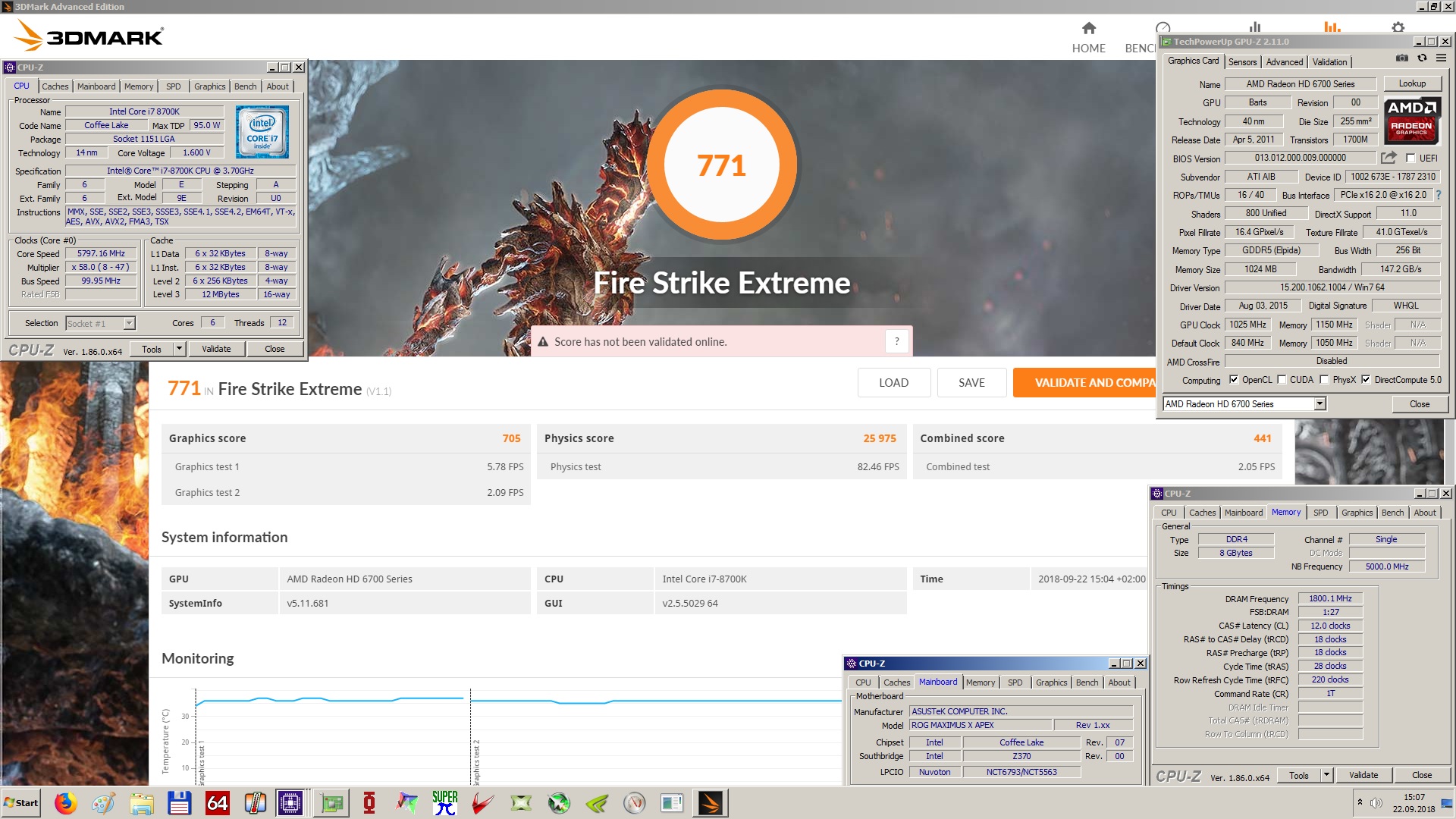1456x819 pixels.
Task: Click the Combined score value 441
Action: coord(1262,438)
